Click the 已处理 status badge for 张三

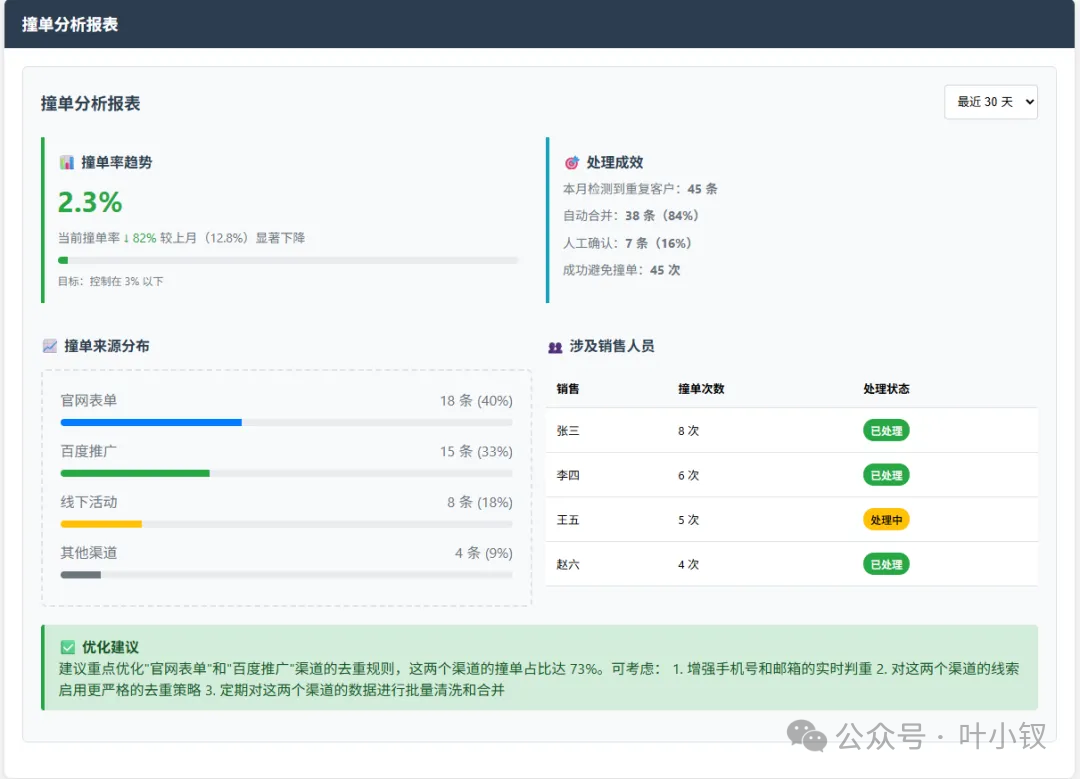(x=886, y=430)
